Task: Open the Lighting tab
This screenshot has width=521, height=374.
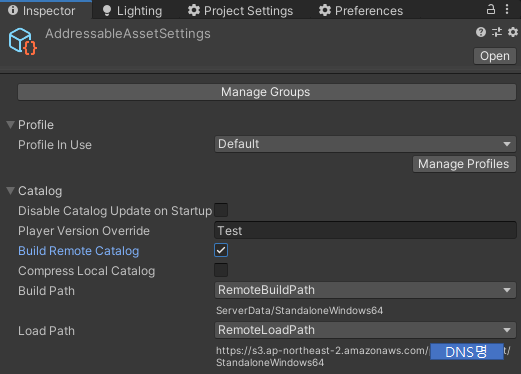Action: pos(132,11)
